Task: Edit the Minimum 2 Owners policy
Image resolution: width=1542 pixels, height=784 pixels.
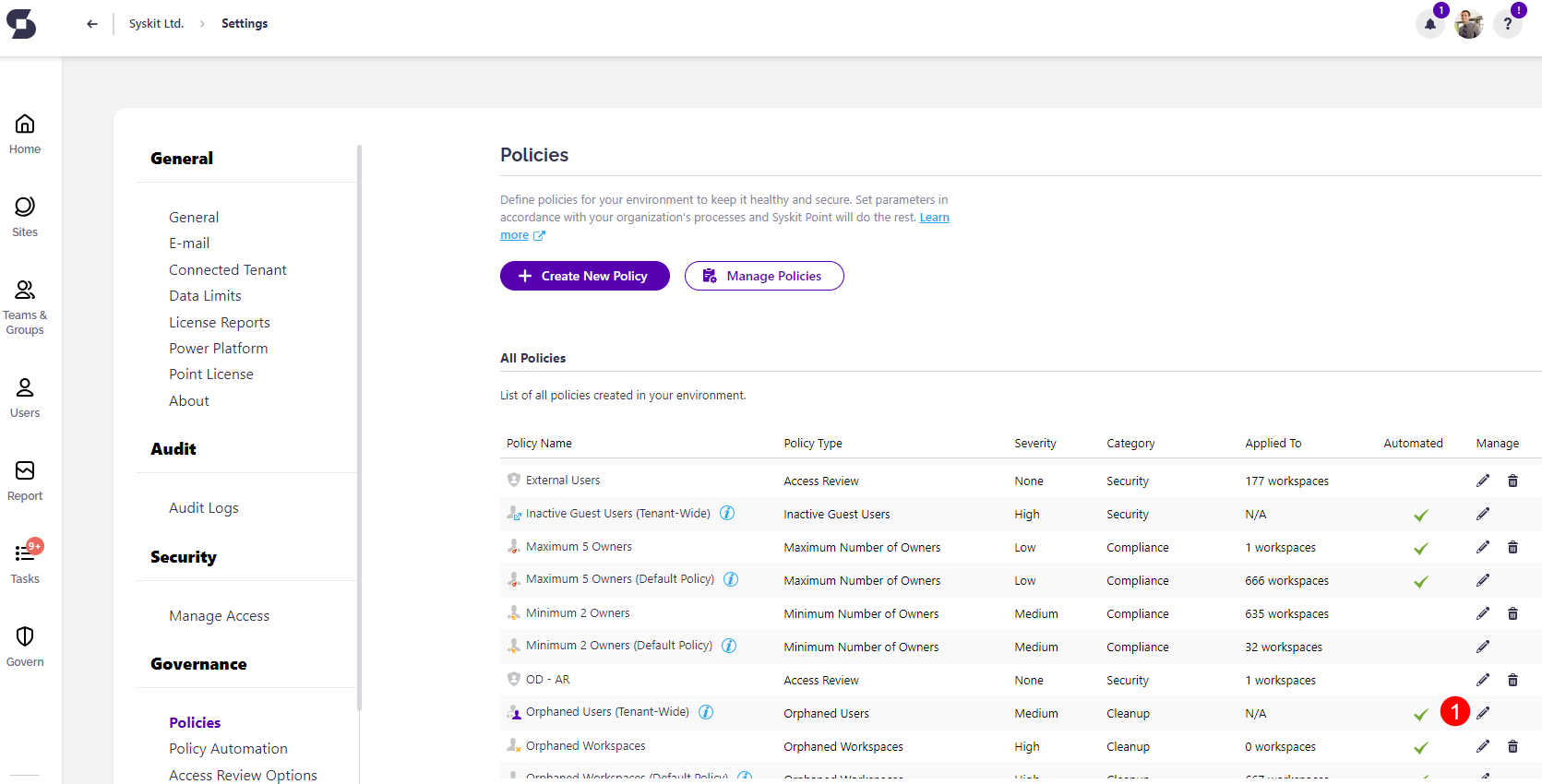Action: pos(1483,613)
